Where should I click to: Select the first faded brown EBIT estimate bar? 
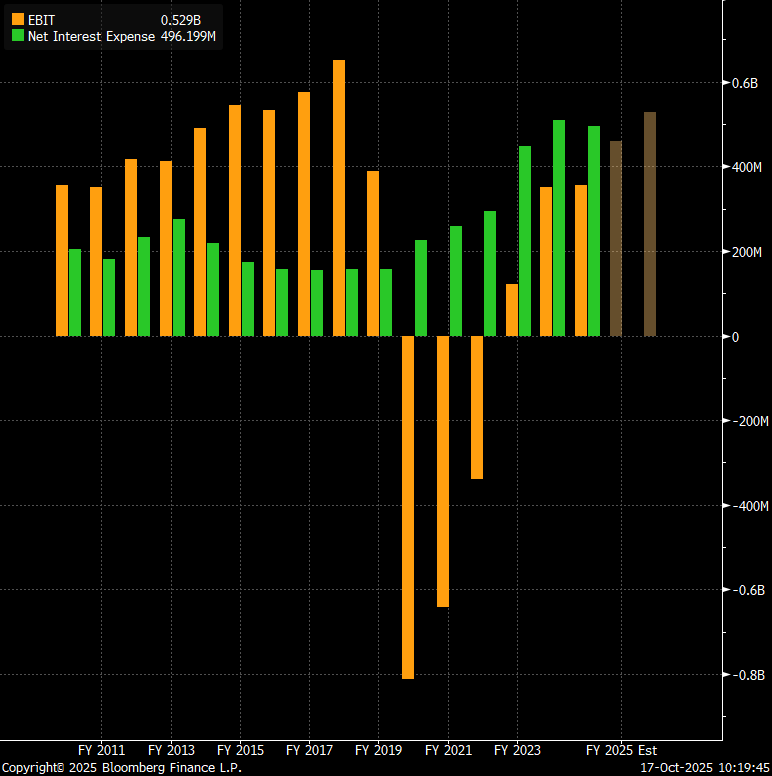coord(616,239)
